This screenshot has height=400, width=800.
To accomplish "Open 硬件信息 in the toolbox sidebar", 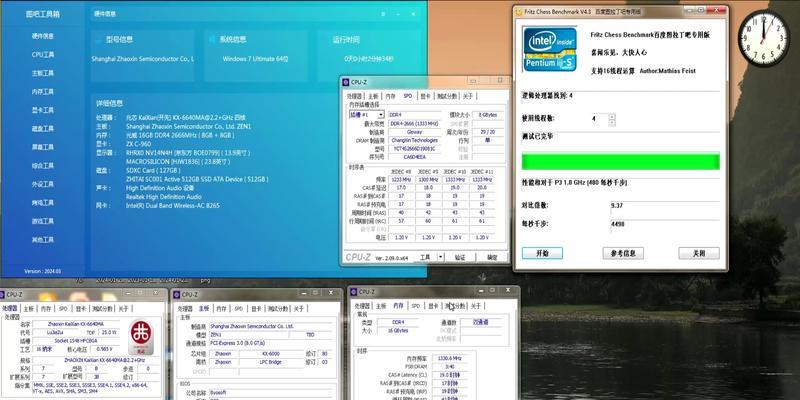I will [43, 36].
